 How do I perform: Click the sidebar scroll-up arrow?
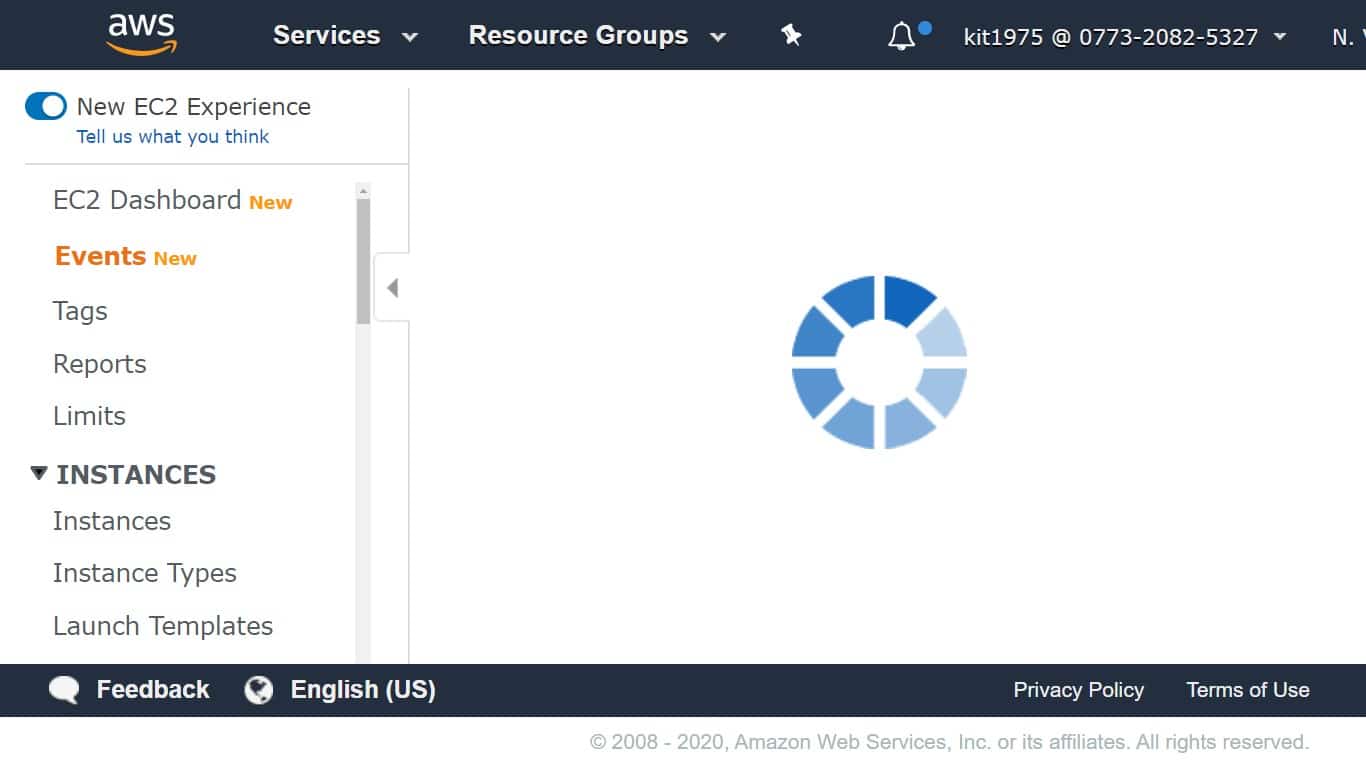(363, 190)
